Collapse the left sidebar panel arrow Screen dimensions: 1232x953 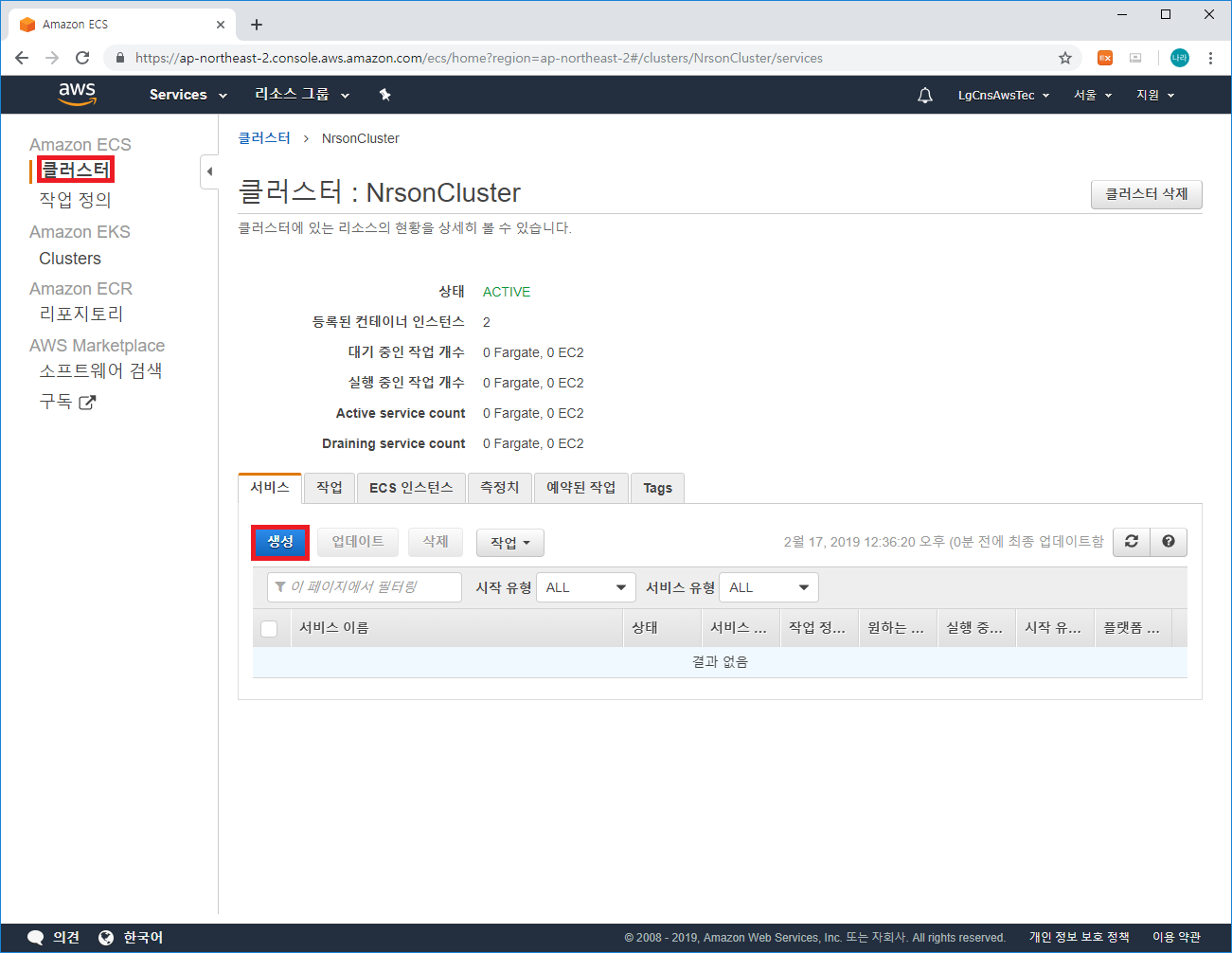pos(209,171)
